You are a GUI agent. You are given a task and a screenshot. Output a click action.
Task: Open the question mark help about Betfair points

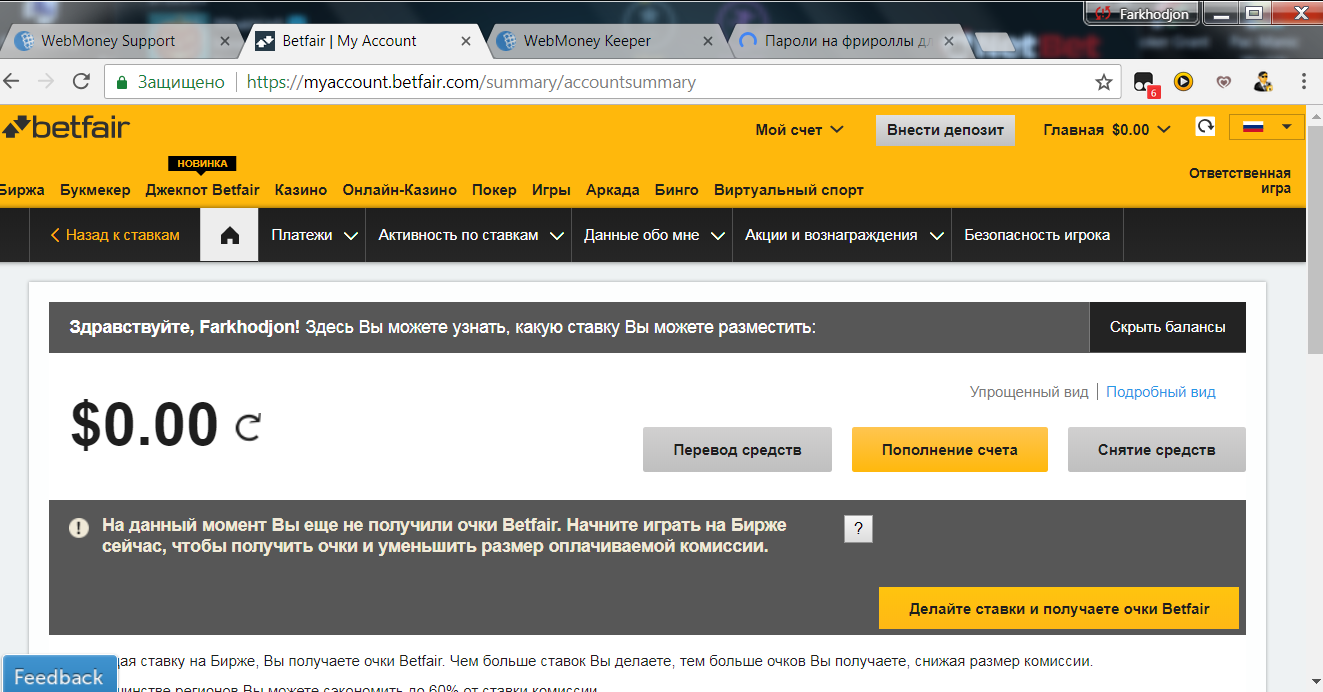pyautogui.click(x=858, y=529)
